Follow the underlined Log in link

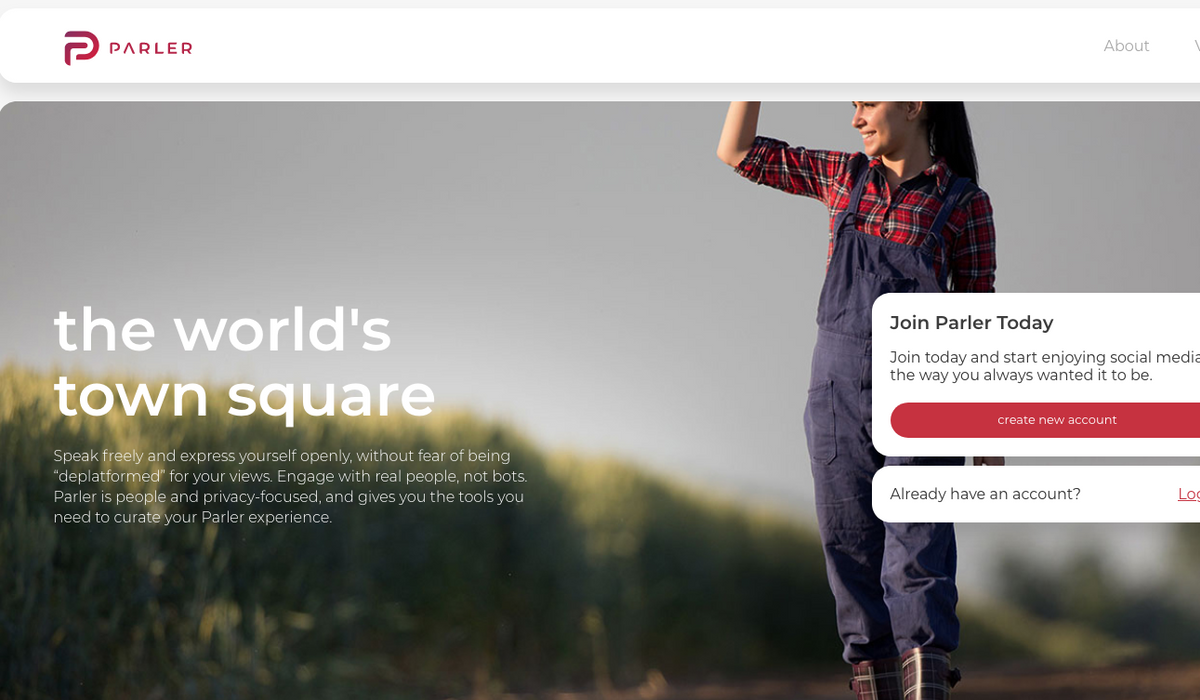tap(1189, 494)
